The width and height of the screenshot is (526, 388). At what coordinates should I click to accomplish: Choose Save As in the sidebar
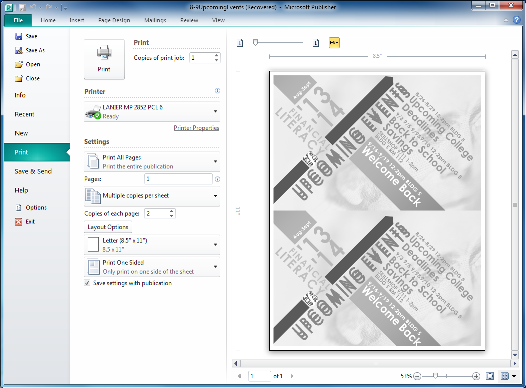30,50
